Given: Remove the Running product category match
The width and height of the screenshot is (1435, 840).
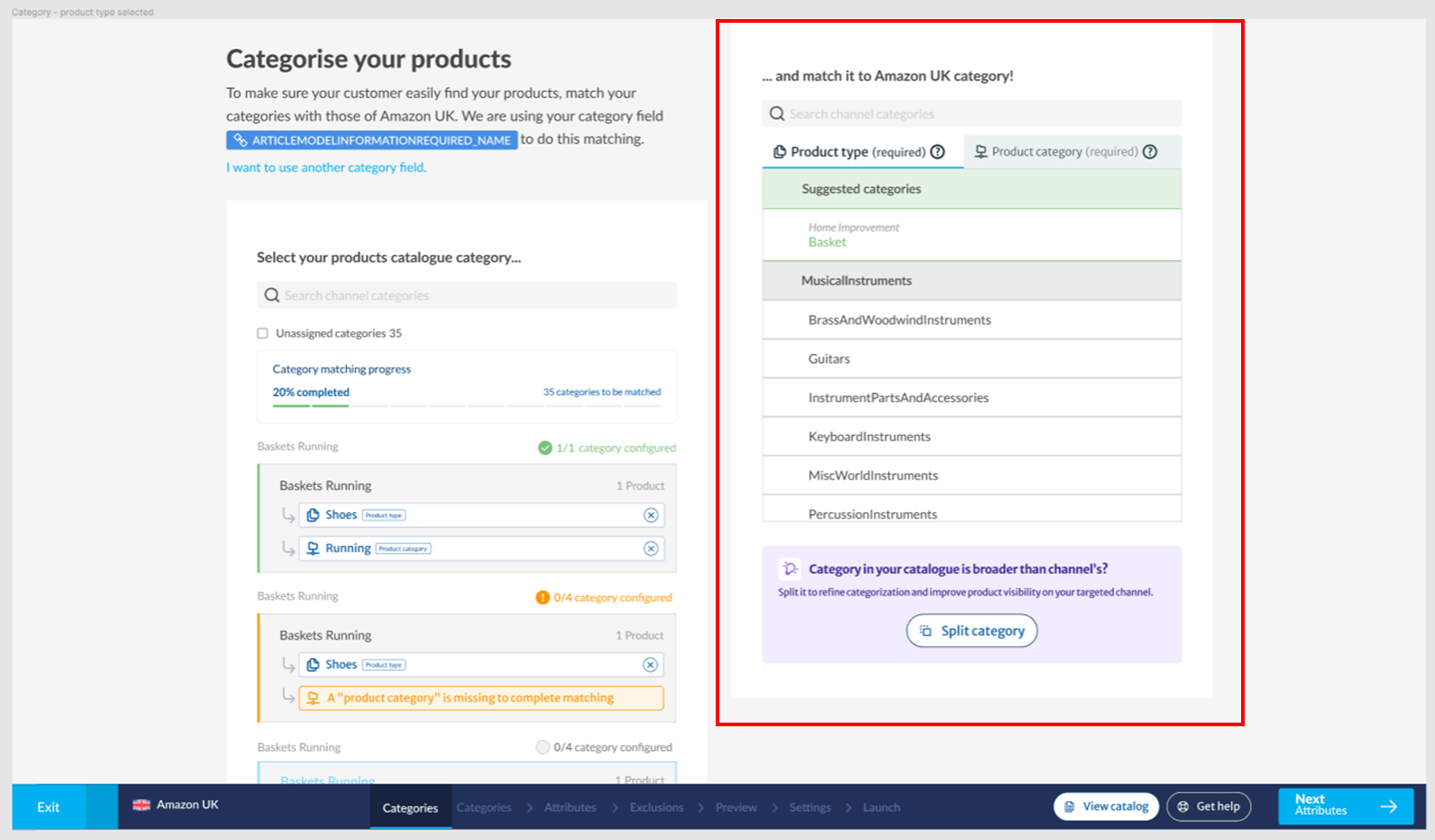Looking at the screenshot, I should 650,549.
